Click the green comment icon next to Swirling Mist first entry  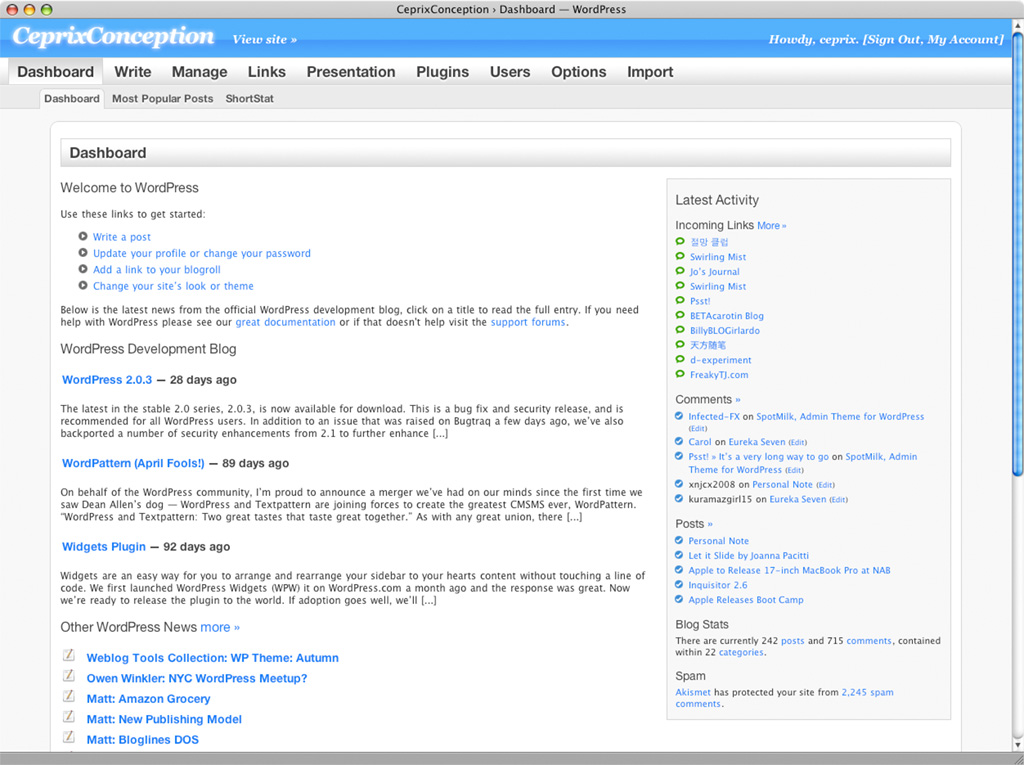(x=680, y=256)
